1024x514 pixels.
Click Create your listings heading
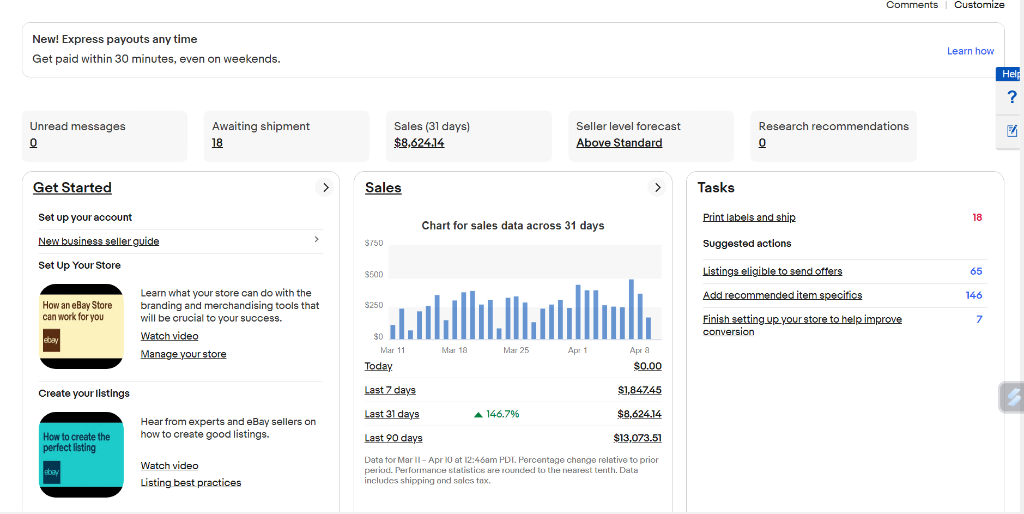84,393
